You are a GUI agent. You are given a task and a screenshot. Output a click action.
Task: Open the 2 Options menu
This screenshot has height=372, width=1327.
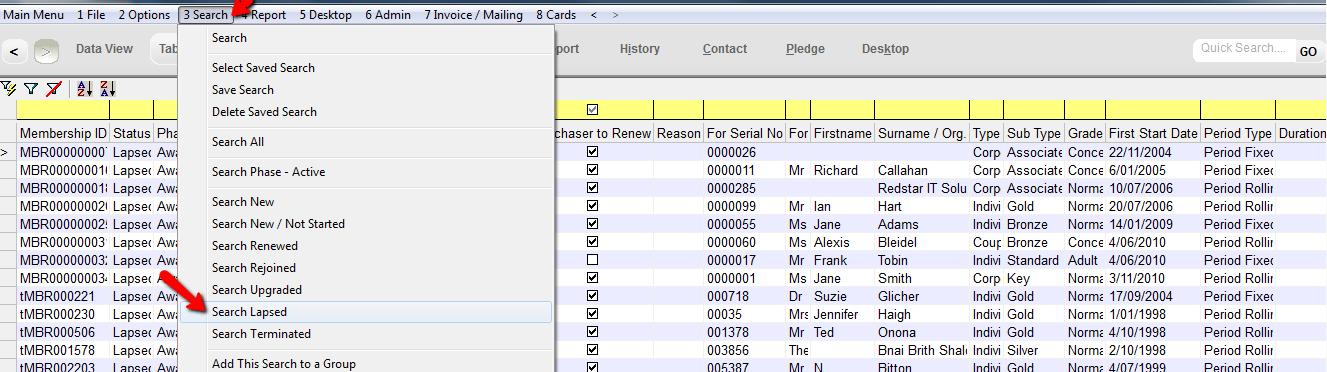[144, 15]
